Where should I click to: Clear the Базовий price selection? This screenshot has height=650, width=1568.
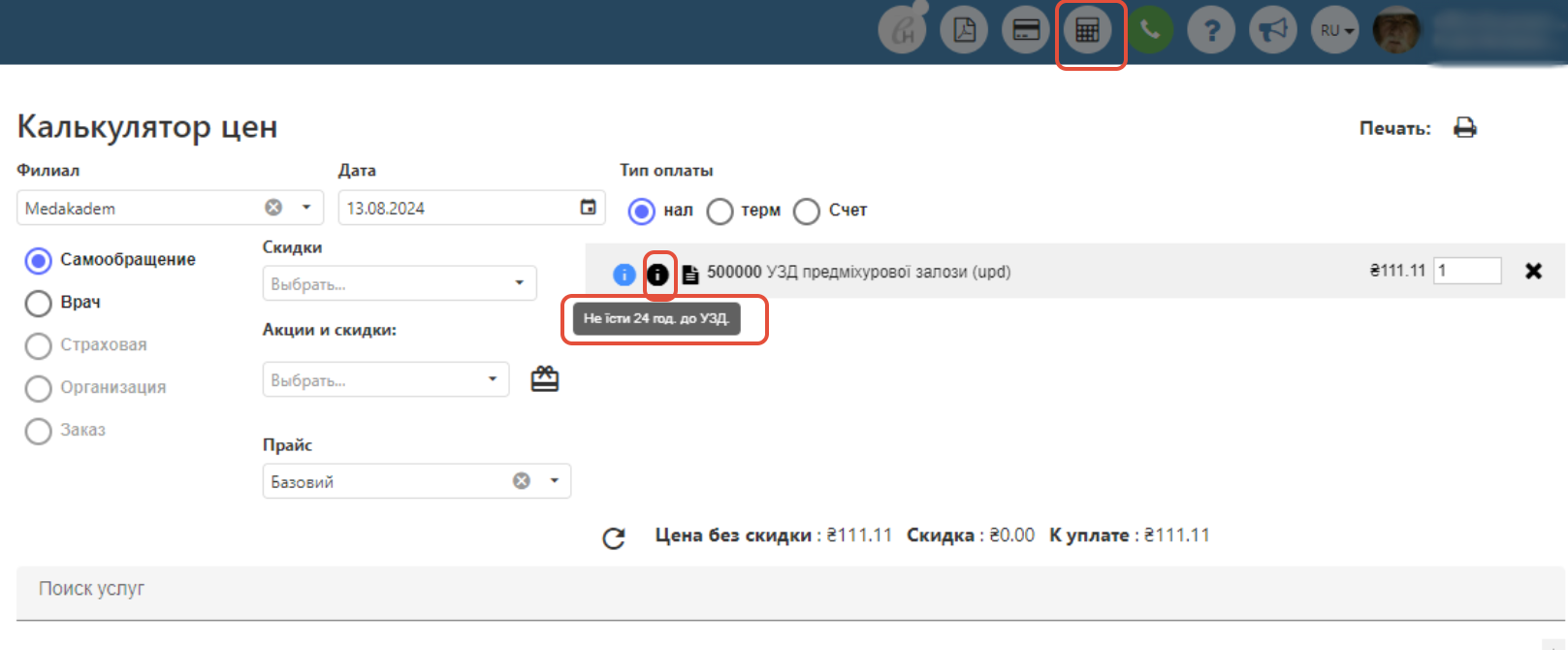[x=522, y=480]
